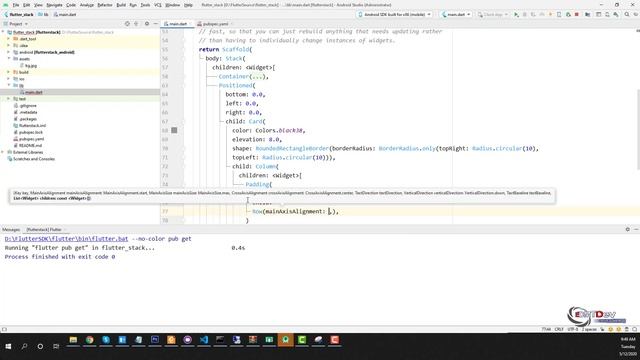Open the Navigate menu
This screenshot has height=360, width=640.
click(x=54, y=5)
